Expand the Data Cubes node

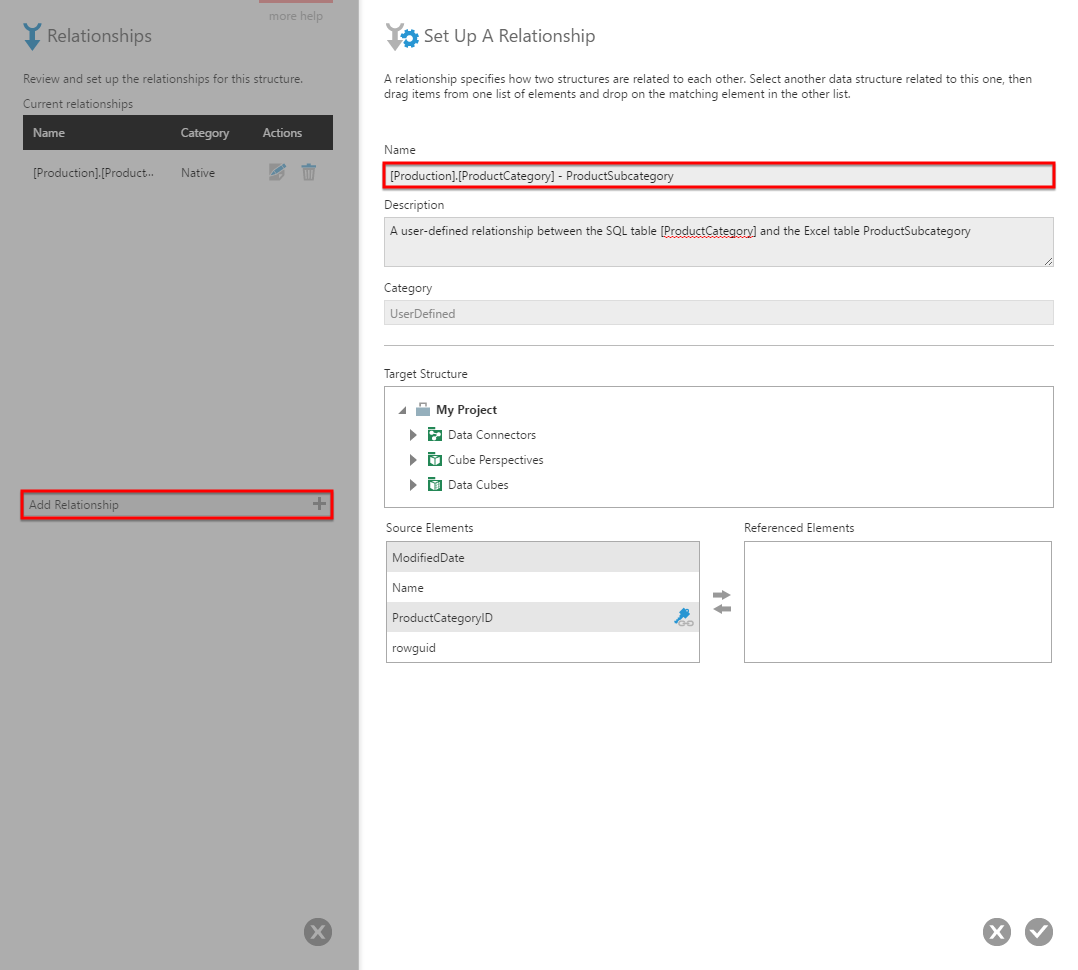(x=413, y=485)
